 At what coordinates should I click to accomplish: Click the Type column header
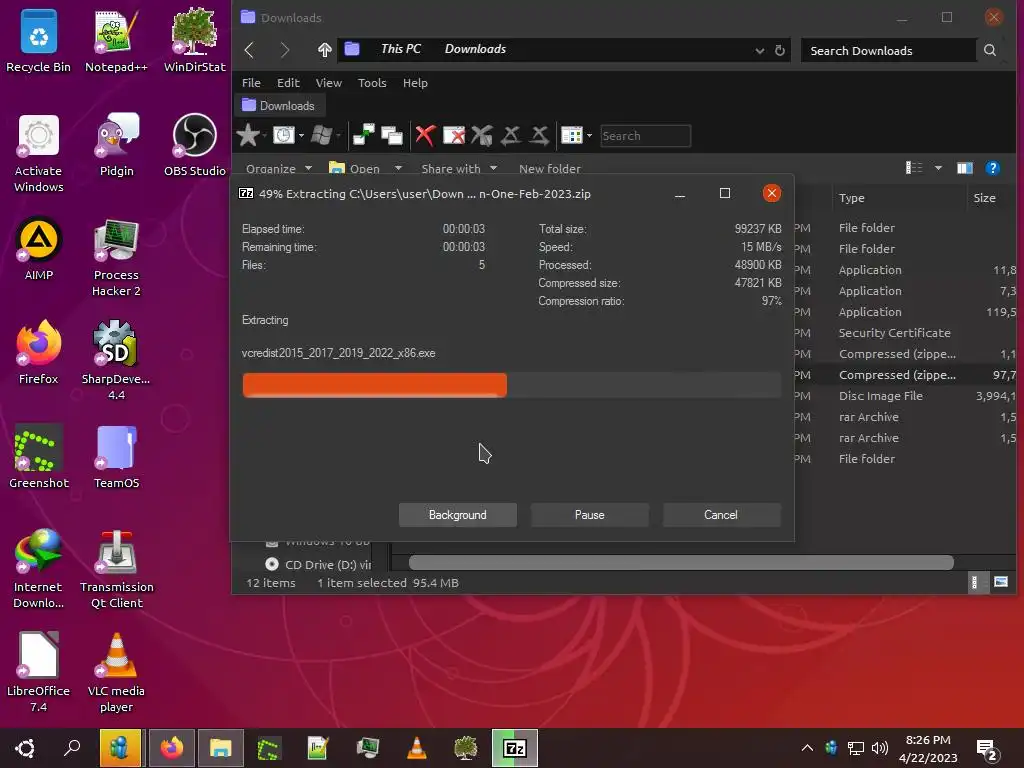pyautogui.click(x=899, y=198)
